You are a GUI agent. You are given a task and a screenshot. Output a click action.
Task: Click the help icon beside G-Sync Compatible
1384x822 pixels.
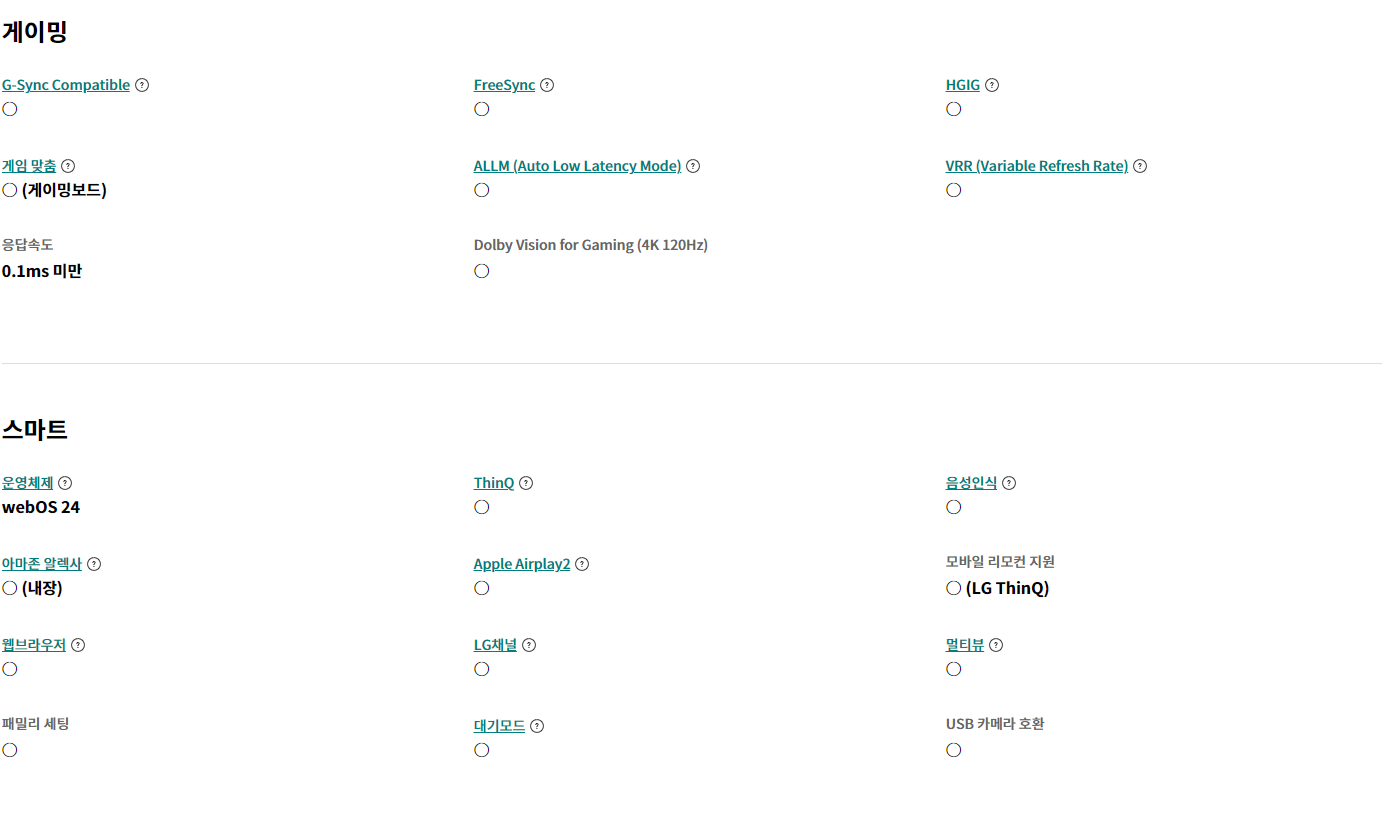coord(142,85)
